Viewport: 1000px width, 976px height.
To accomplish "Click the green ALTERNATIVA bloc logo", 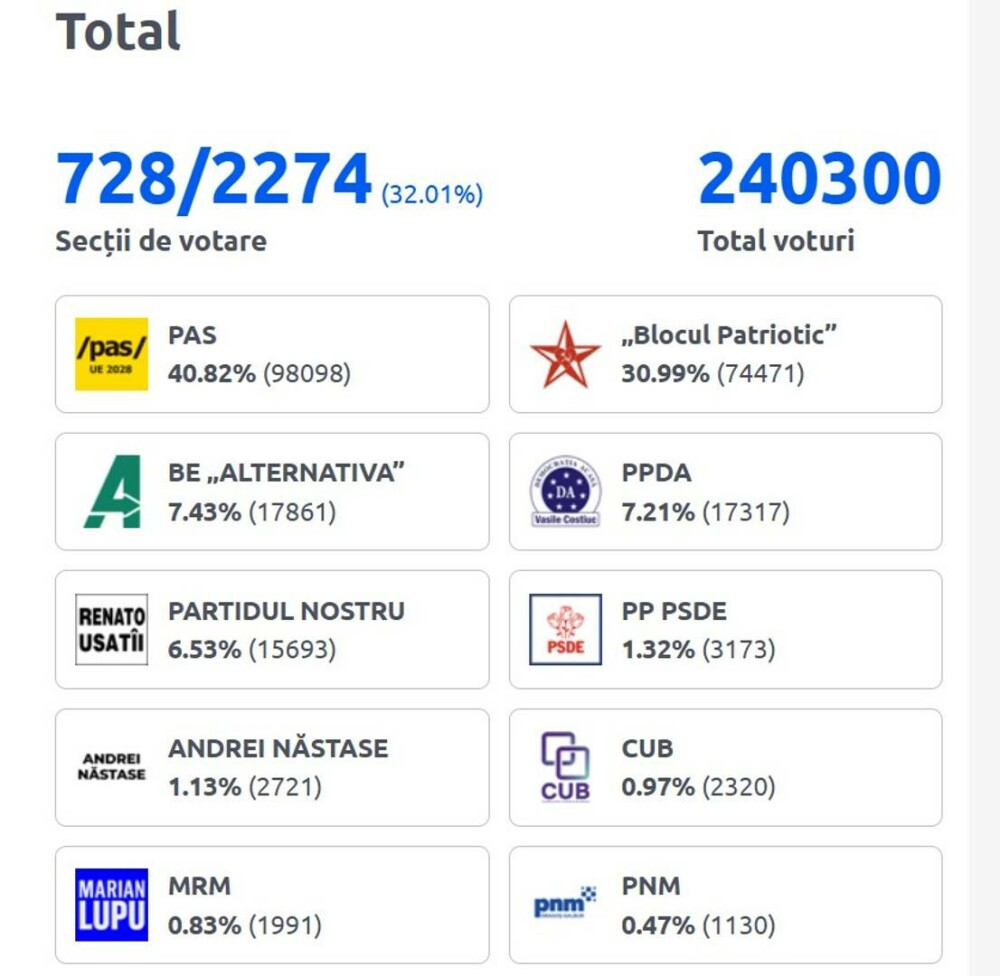I will (x=111, y=491).
